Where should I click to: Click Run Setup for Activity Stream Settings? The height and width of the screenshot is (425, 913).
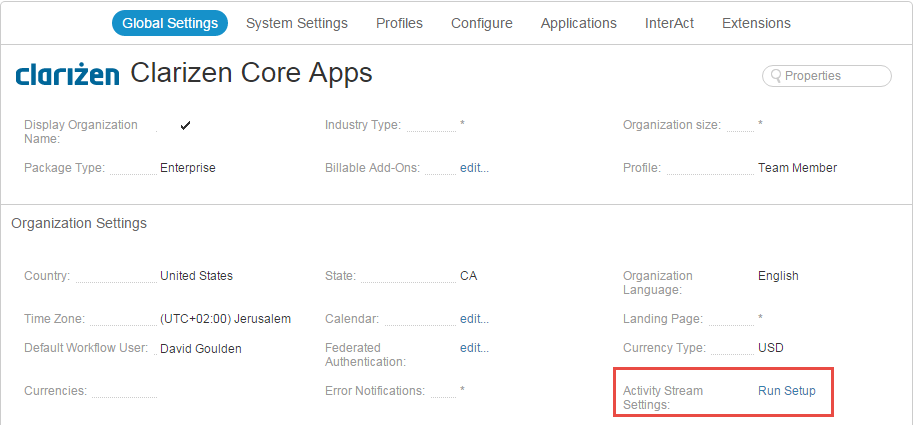coord(787,391)
